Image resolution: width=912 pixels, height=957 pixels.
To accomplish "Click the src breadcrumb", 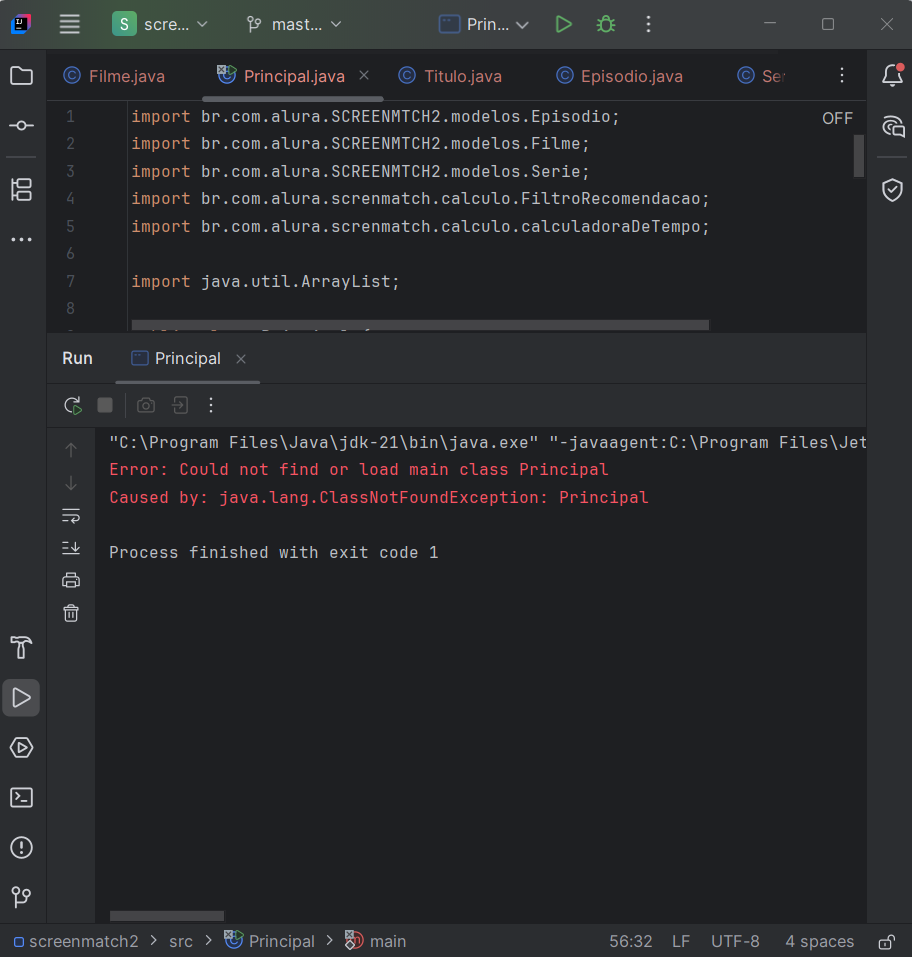I will click(x=181, y=942).
